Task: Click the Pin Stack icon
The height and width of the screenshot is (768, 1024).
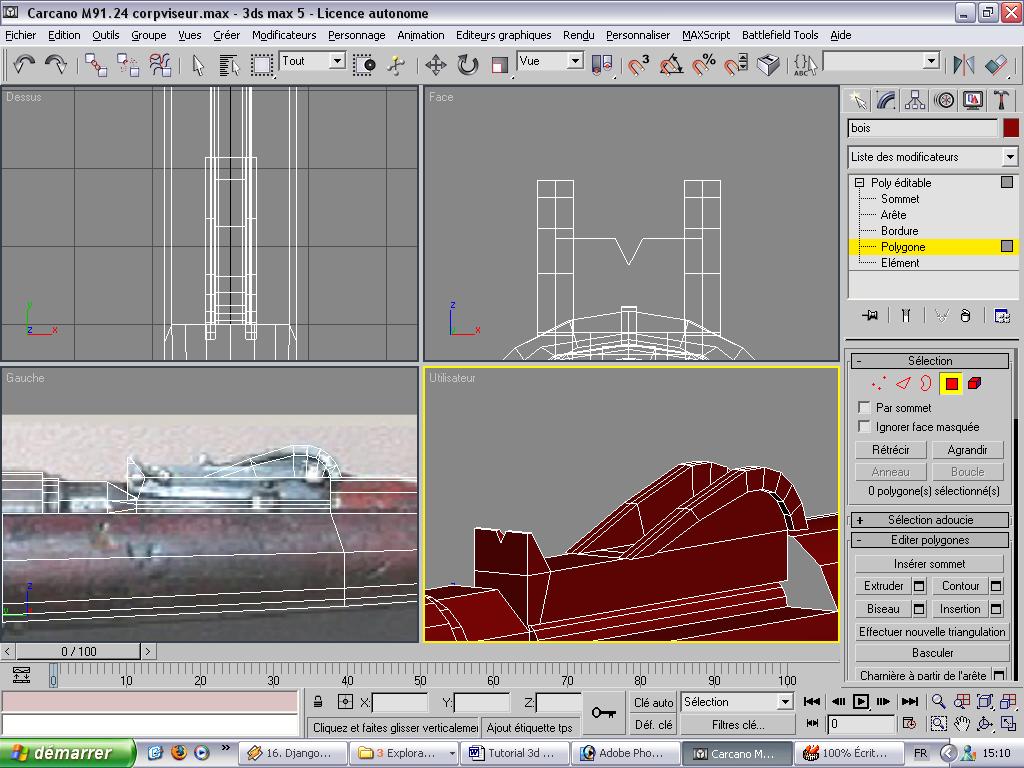Action: point(869,316)
